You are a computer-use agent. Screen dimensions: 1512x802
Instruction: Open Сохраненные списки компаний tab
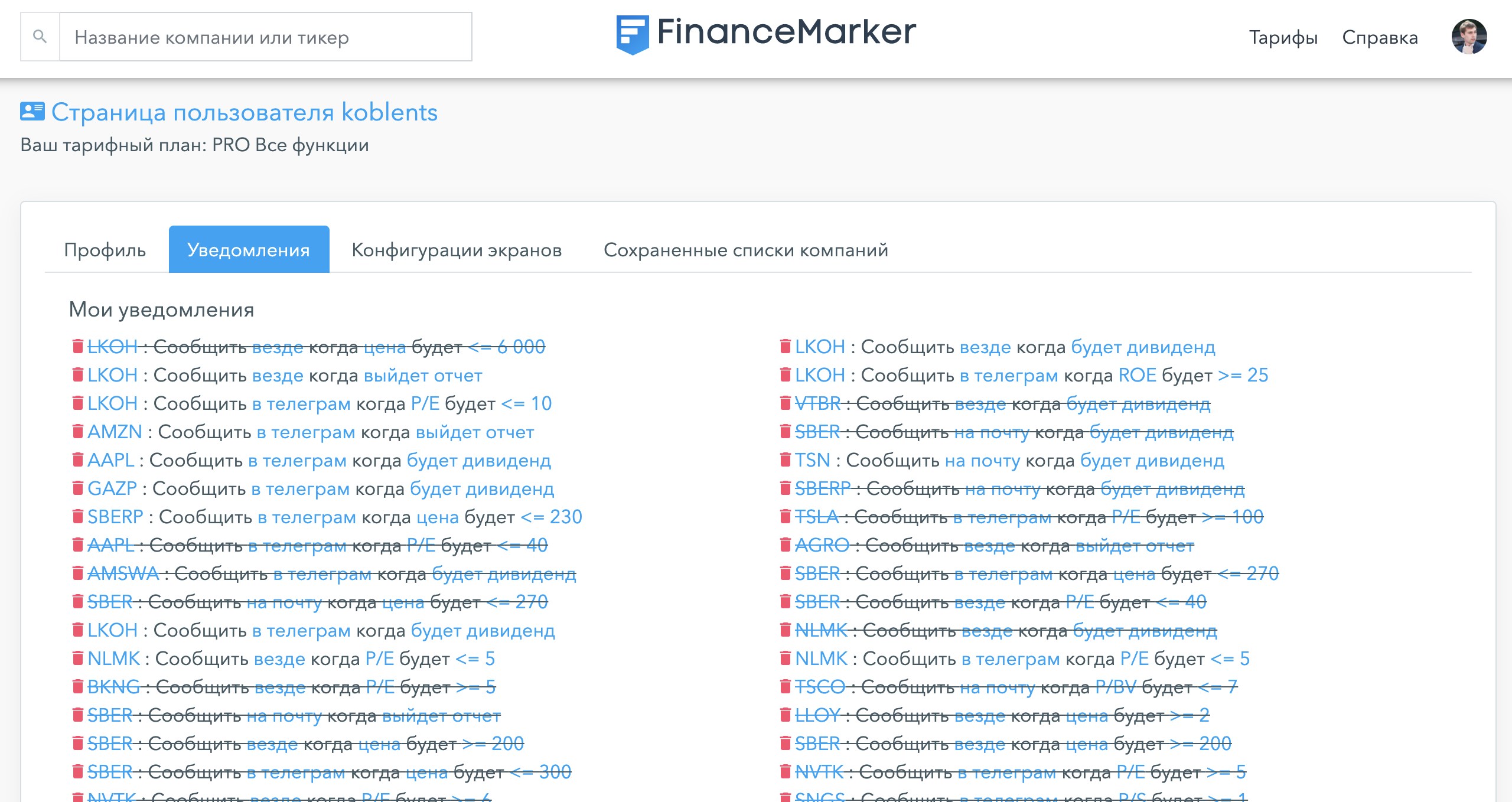click(746, 250)
